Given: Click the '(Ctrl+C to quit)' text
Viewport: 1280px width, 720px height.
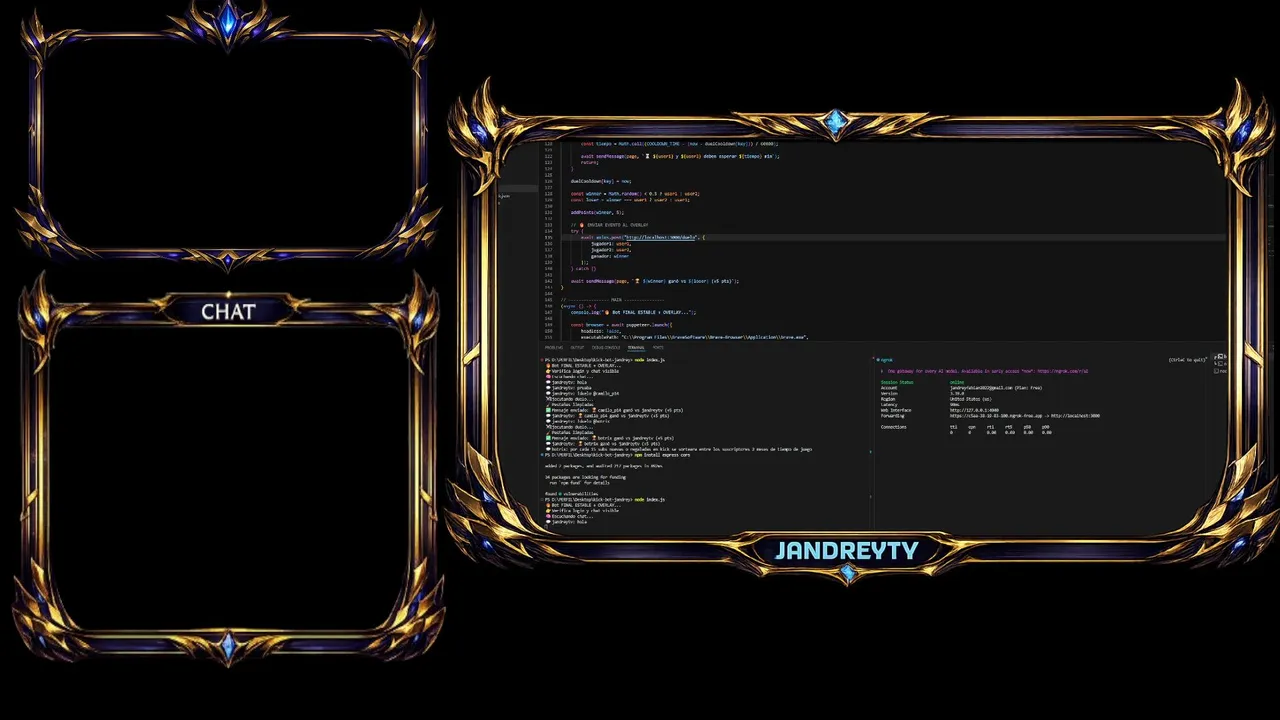Looking at the screenshot, I should coord(1187,360).
